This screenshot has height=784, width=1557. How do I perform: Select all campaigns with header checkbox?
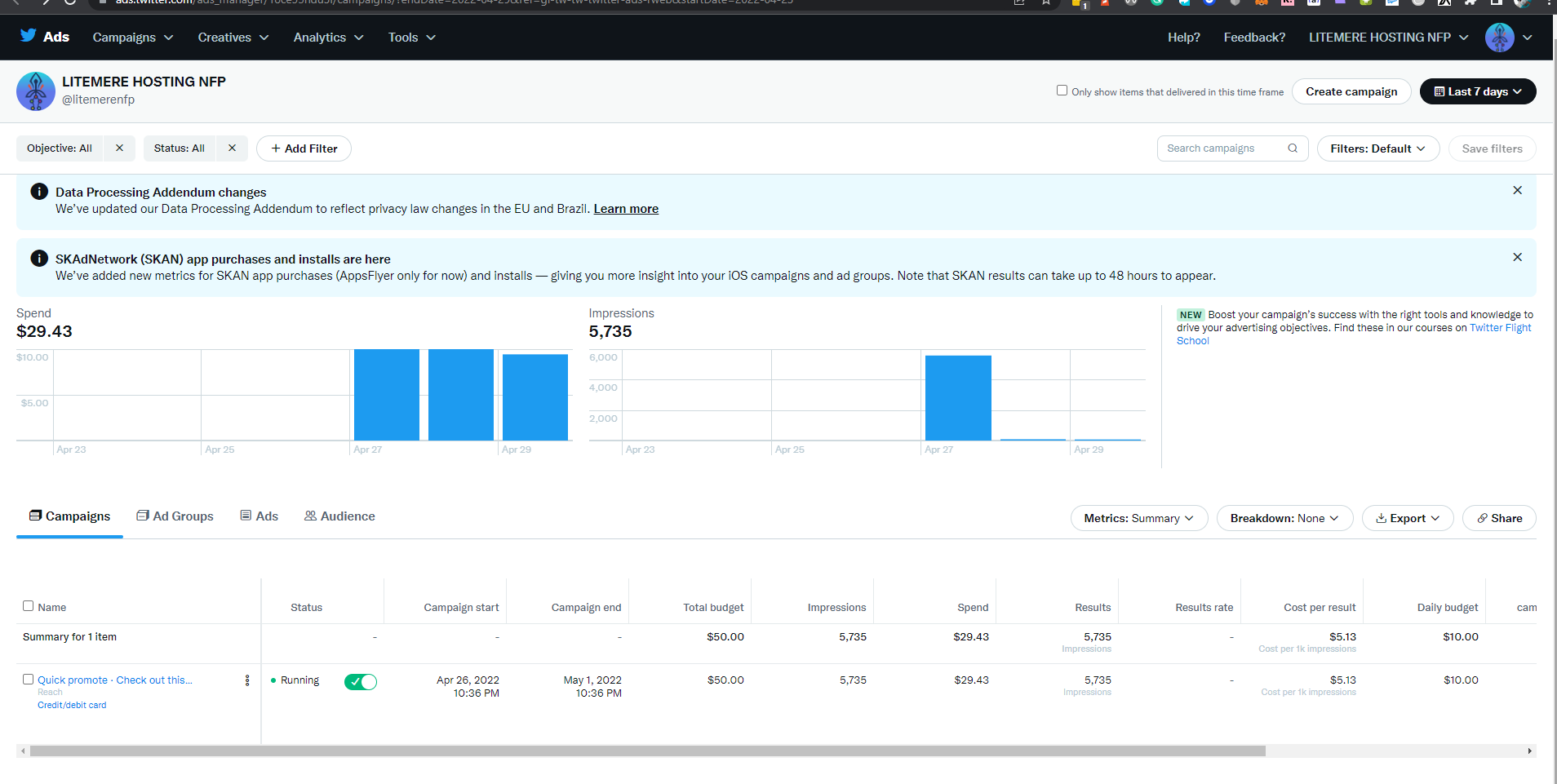(x=29, y=606)
